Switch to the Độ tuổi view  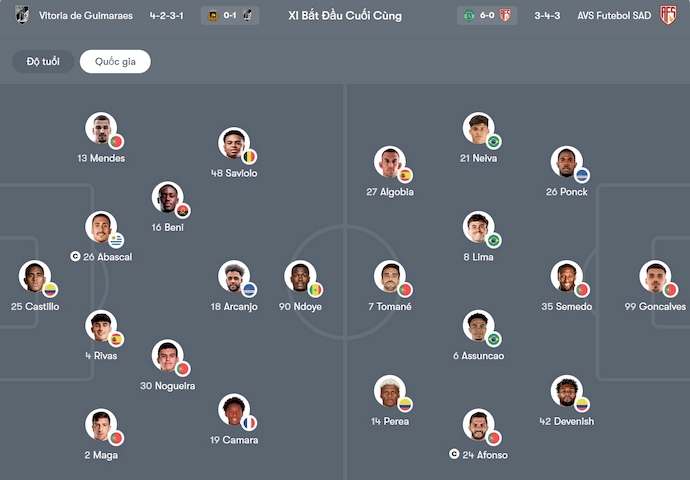pyautogui.click(x=43, y=62)
